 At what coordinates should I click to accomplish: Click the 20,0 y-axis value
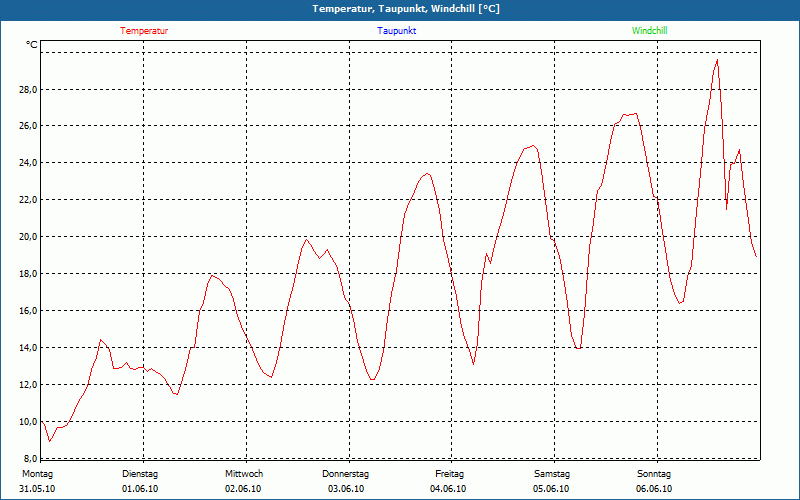29,237
